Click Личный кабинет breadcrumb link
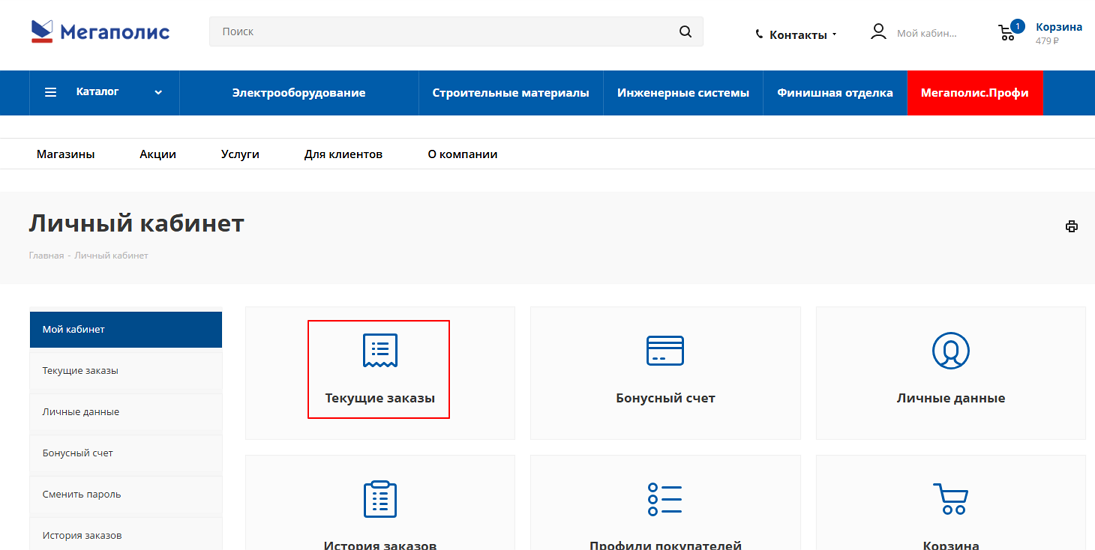 [111, 255]
